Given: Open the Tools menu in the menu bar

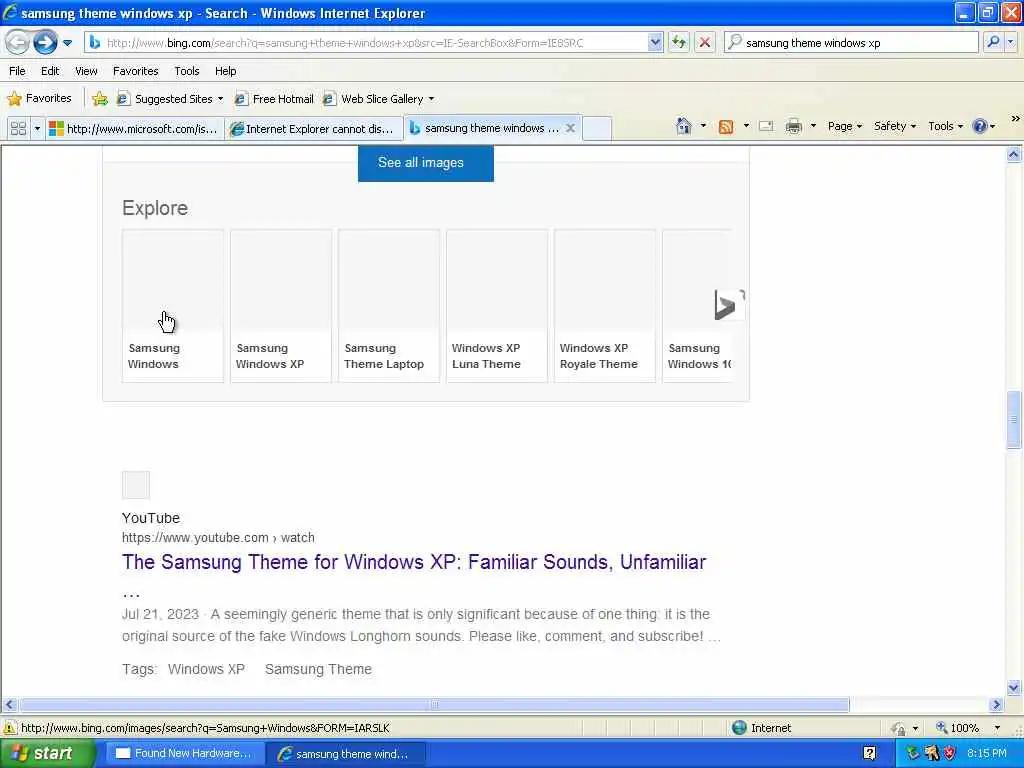Looking at the screenshot, I should [186, 71].
